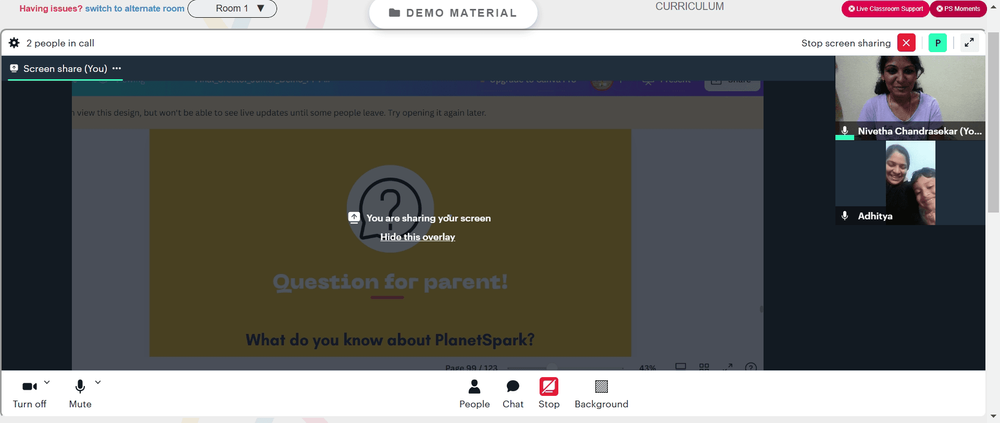Viewport: 1000px width, 423px height.
Task: Open the Room 1 dropdown
Action: (232, 8)
